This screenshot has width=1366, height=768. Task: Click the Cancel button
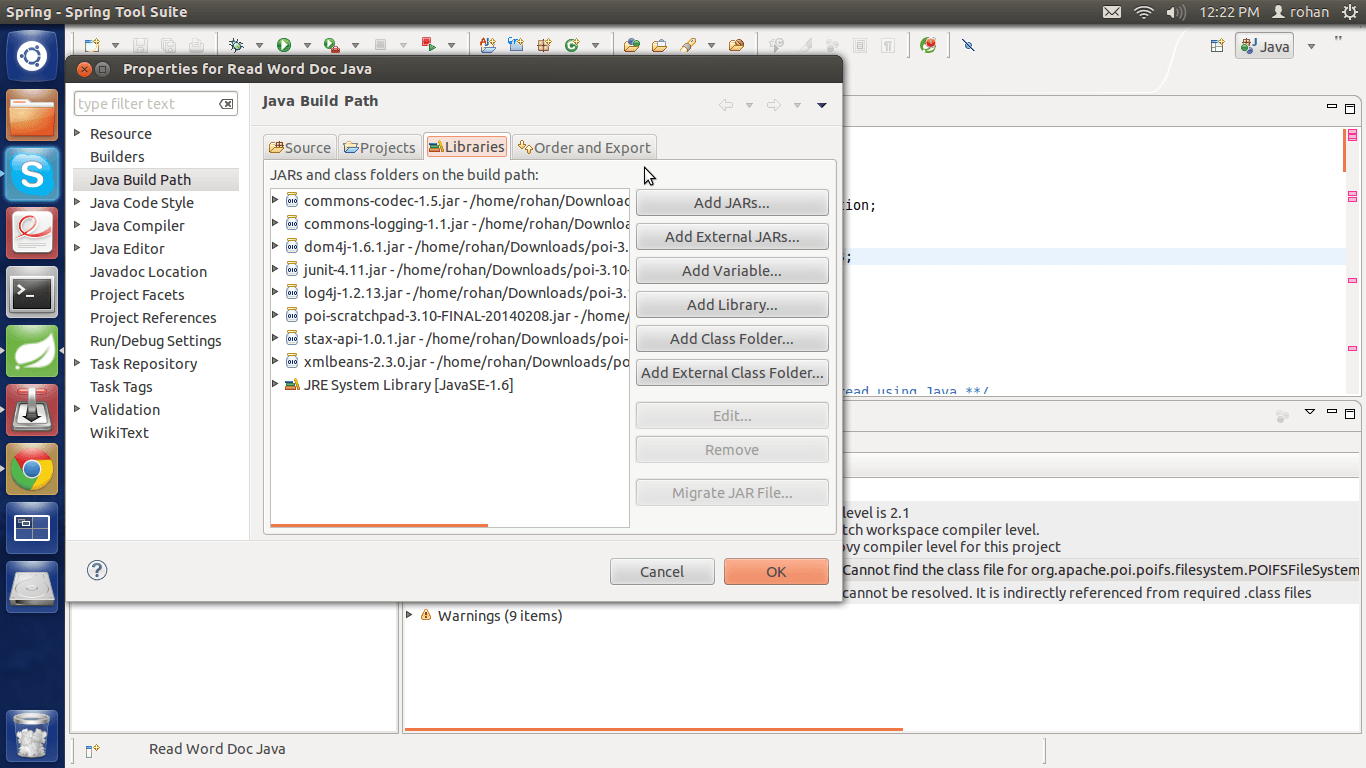(x=662, y=572)
